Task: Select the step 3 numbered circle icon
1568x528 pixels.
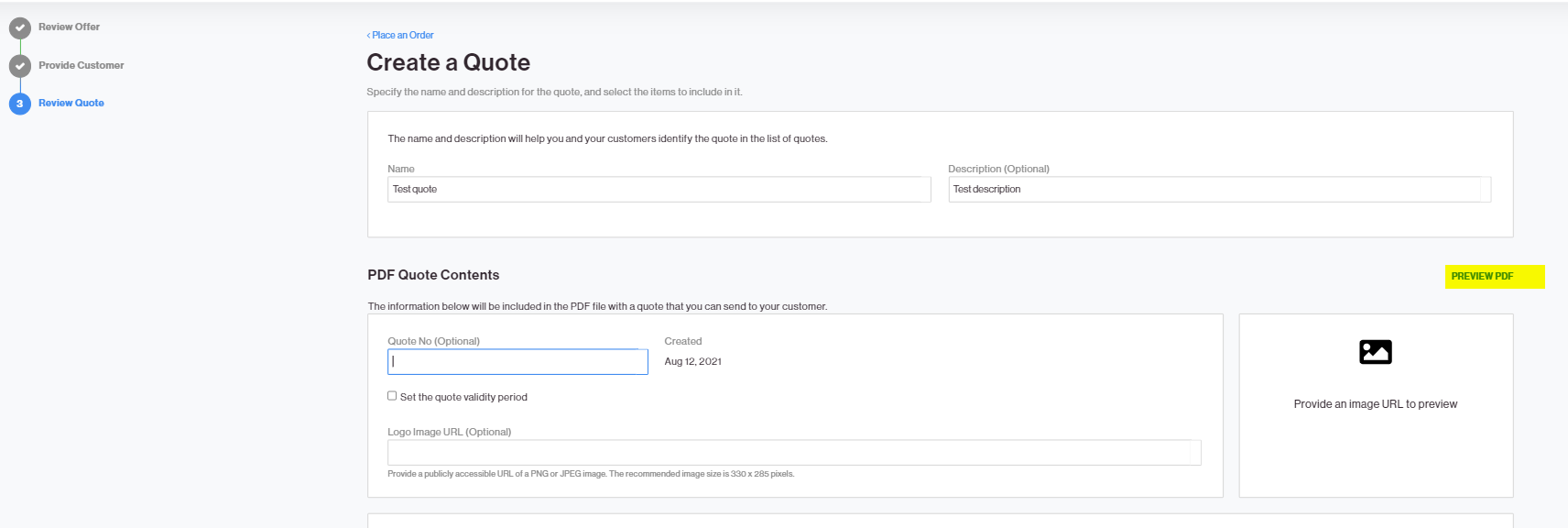Action: [20, 104]
